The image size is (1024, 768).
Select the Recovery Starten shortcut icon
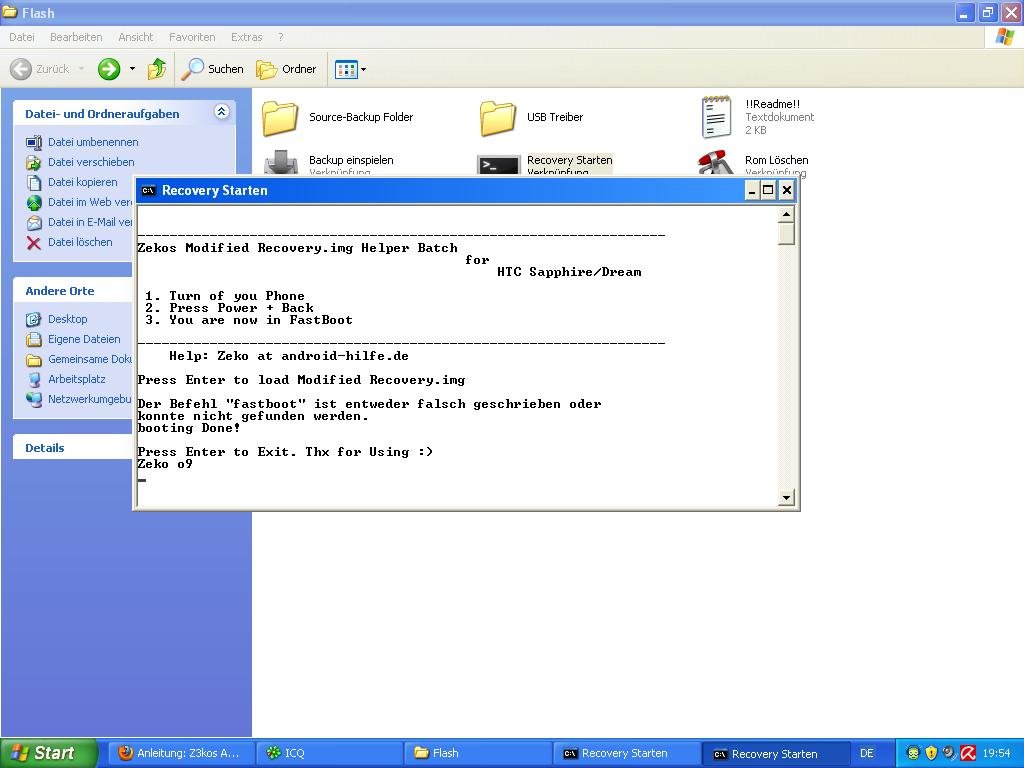pyautogui.click(x=498, y=165)
